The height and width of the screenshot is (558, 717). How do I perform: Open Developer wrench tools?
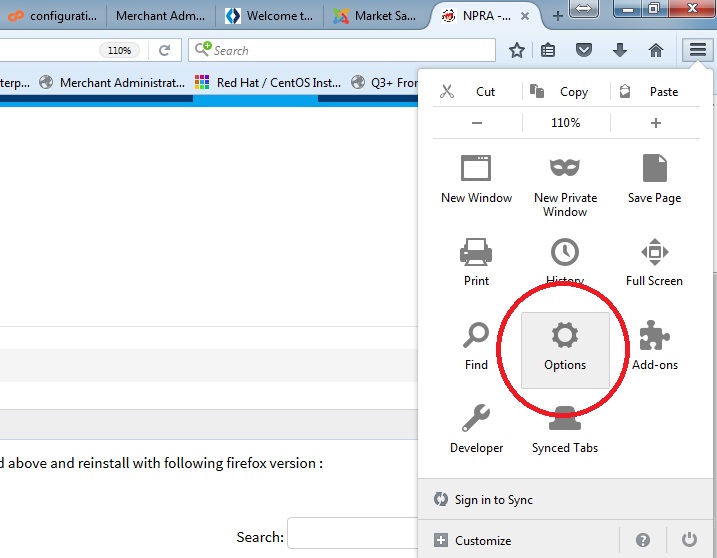pos(476,419)
